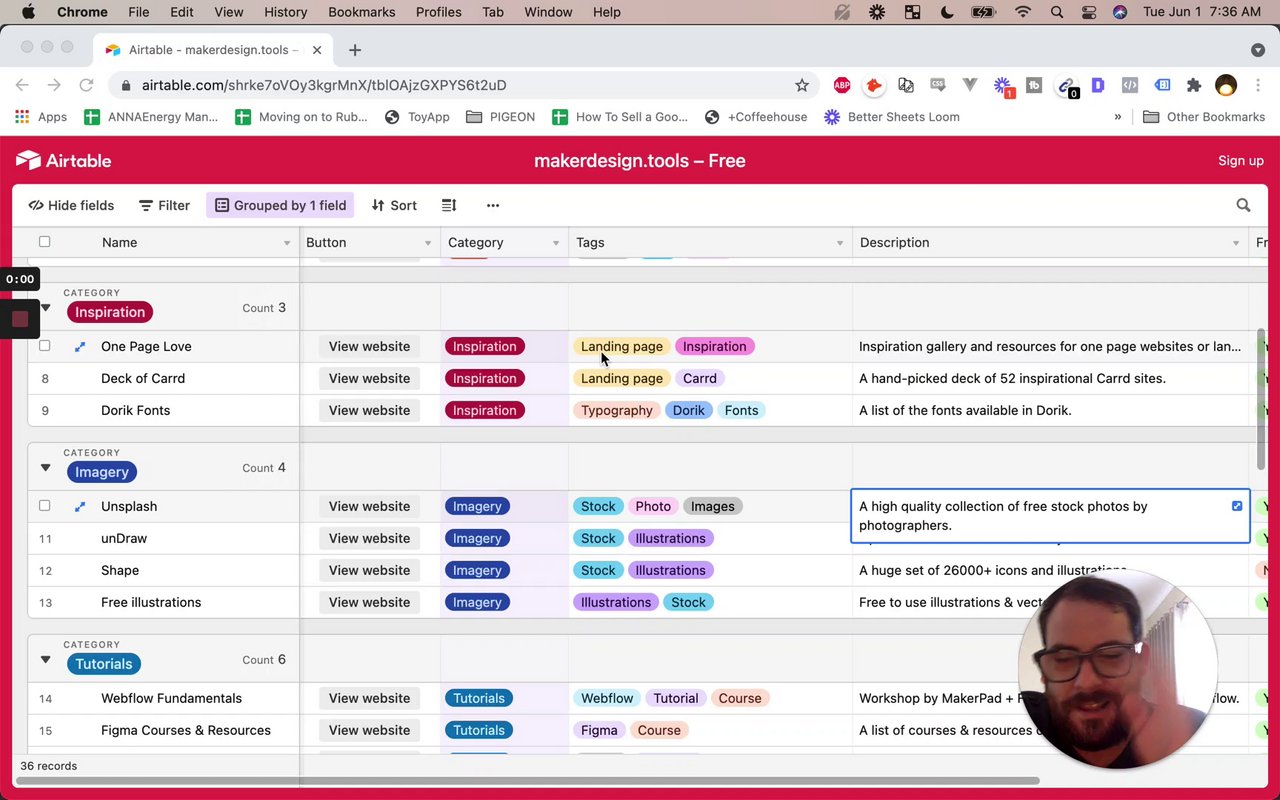1280x800 pixels.
Task: Open the Profiles menu
Action: 438,12
